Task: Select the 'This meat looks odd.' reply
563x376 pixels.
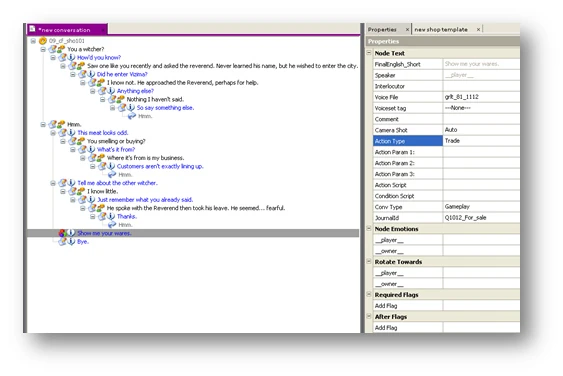Action: 103,133
